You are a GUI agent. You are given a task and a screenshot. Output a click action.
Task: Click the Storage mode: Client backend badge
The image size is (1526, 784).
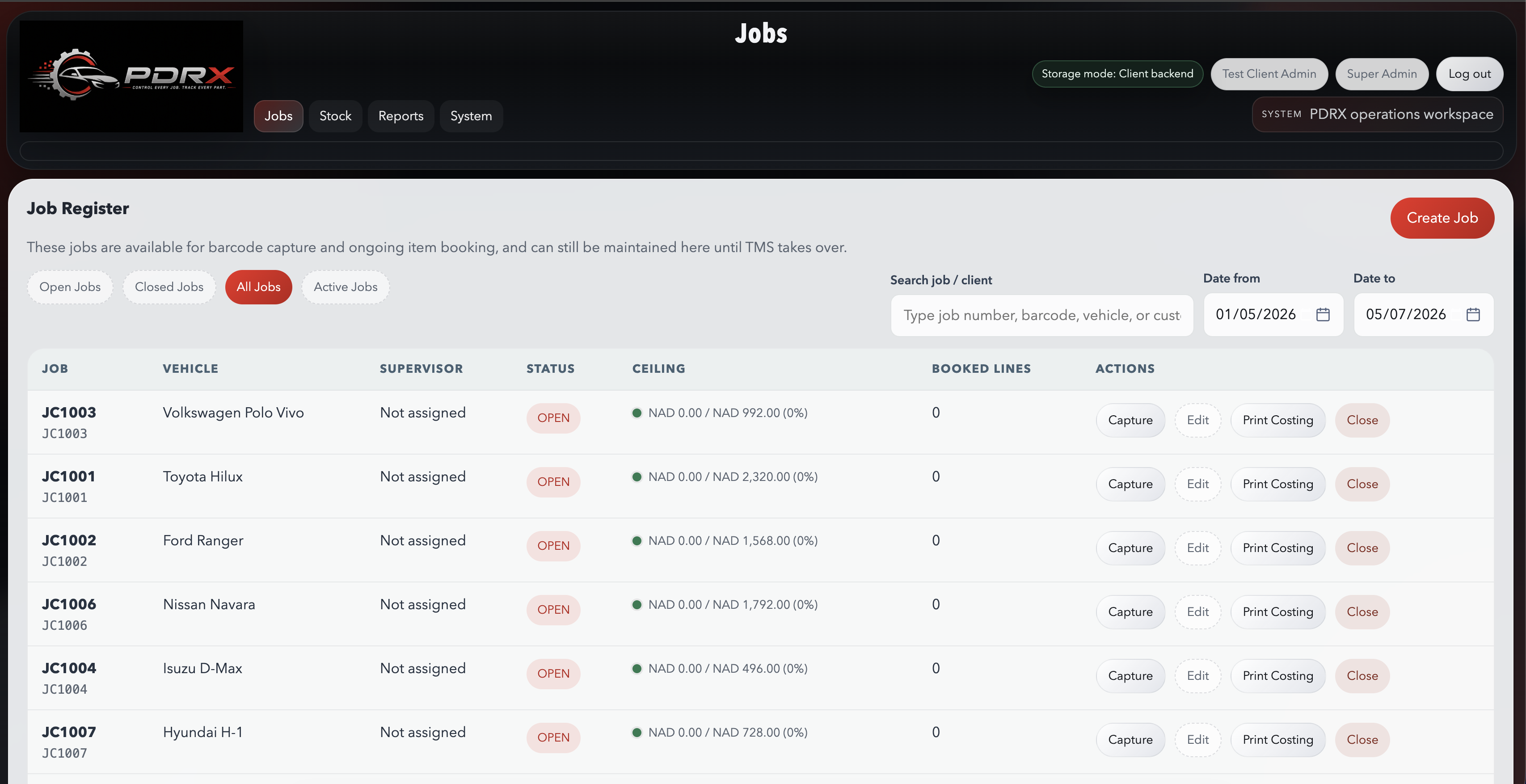(x=1117, y=74)
